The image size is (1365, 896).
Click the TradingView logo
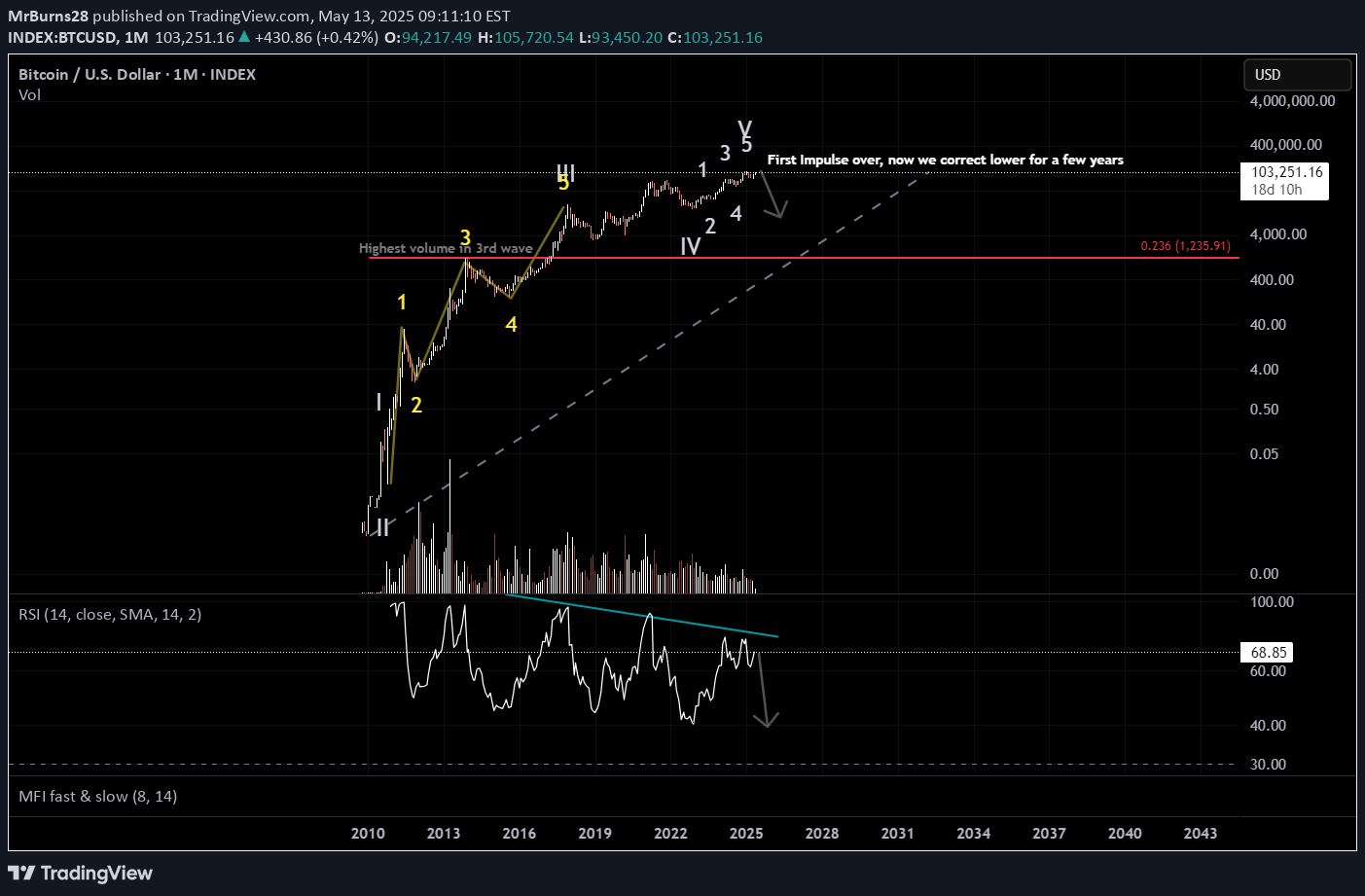81,873
